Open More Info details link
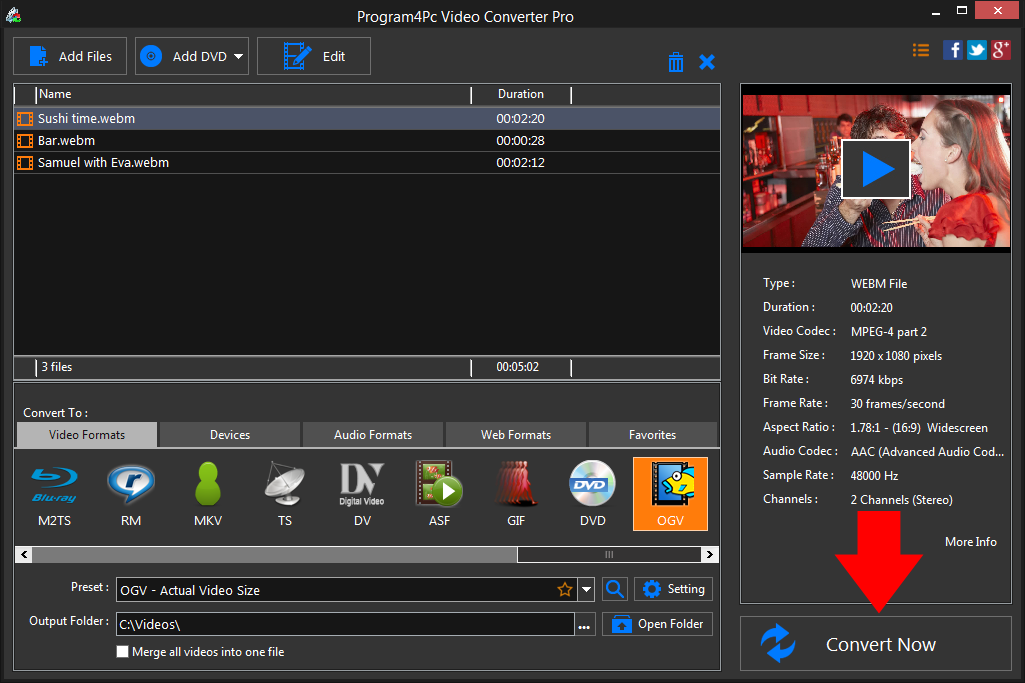1025x683 pixels. click(x=969, y=541)
